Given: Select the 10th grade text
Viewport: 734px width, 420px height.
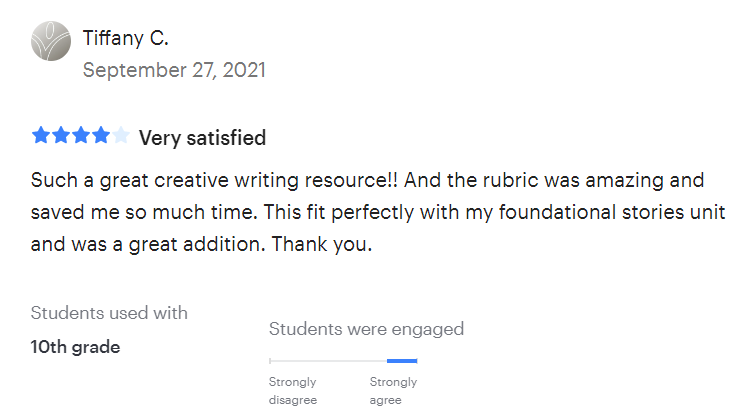Looking at the screenshot, I should [x=75, y=347].
